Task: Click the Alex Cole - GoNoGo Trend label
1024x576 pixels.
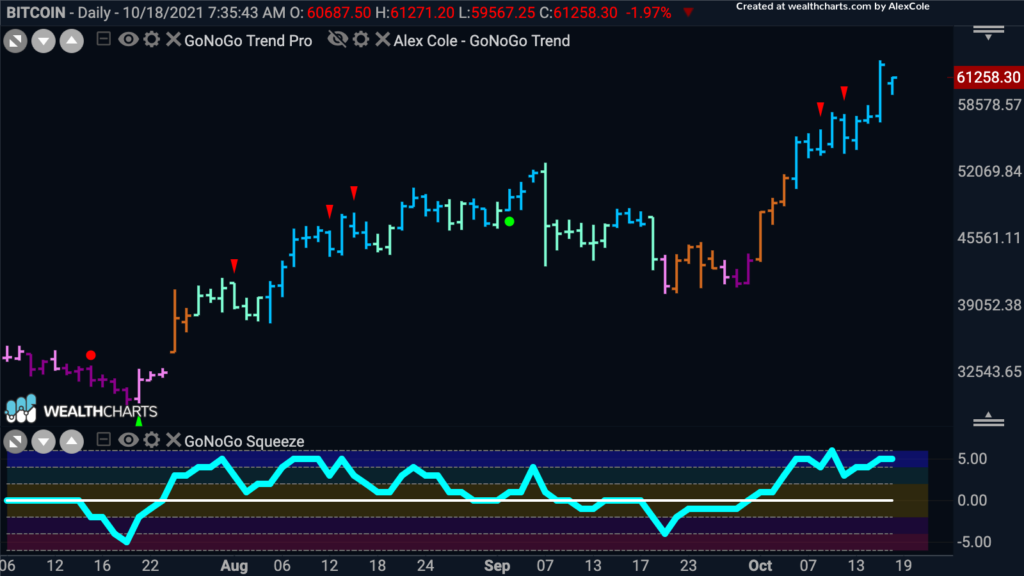Action: click(482, 41)
